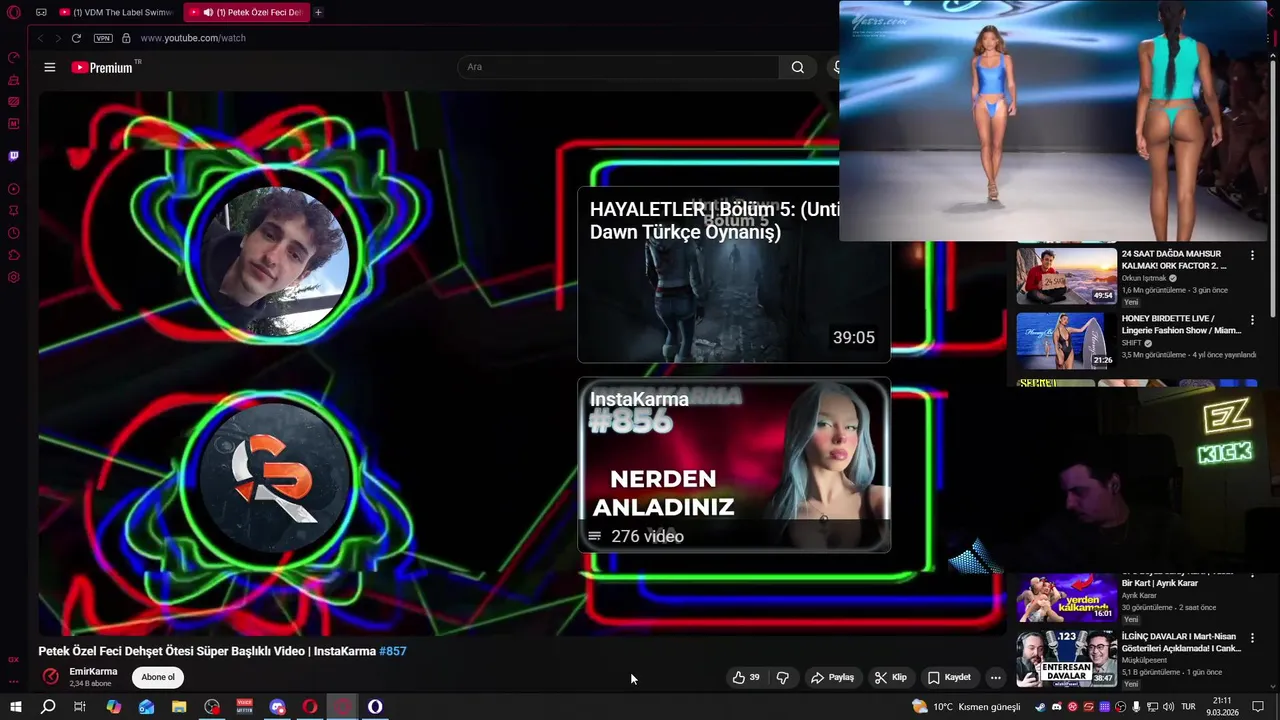Open the HAYALETLER Bölüm 5 end-screen video
1280x720 pixels.
point(733,275)
